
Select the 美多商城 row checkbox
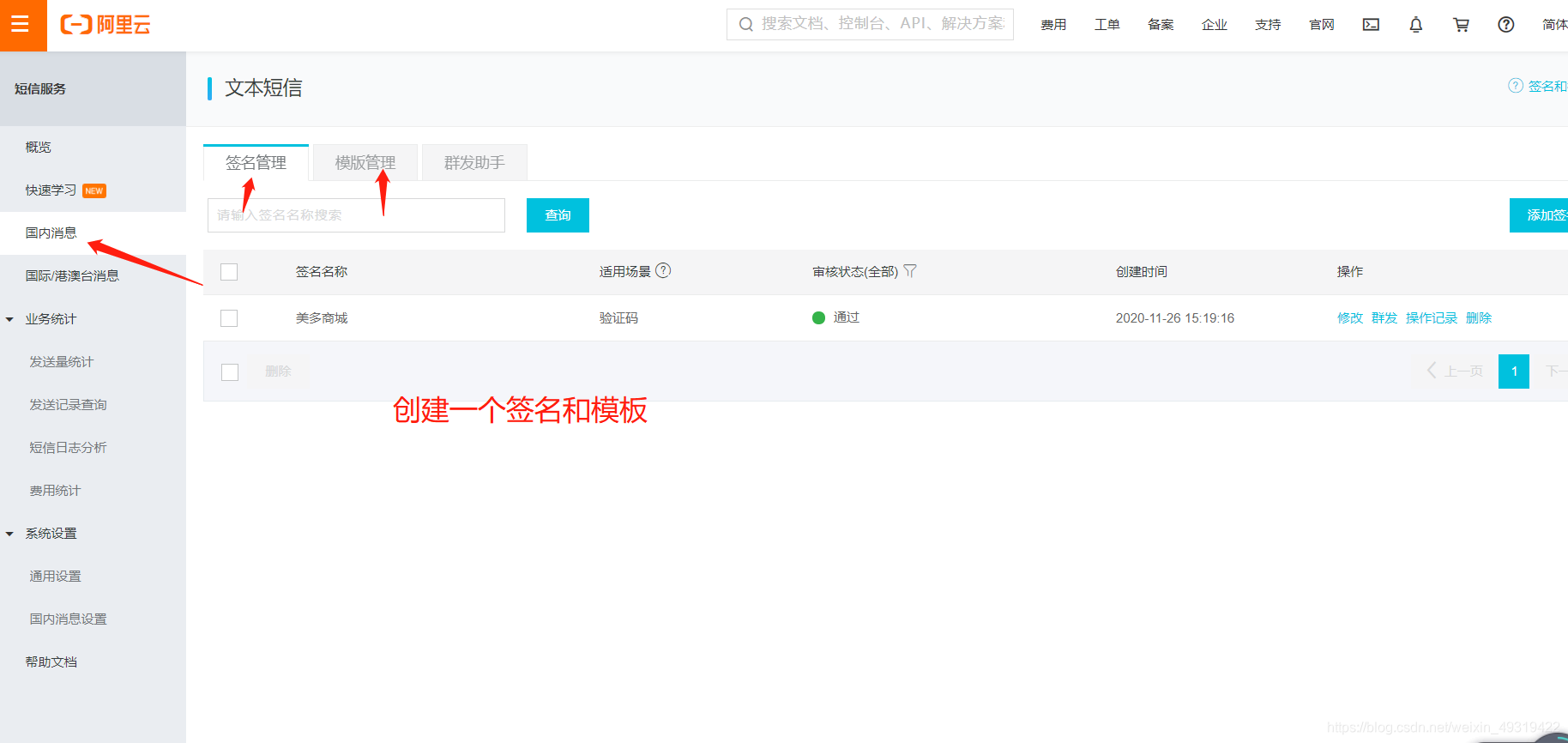point(229,318)
